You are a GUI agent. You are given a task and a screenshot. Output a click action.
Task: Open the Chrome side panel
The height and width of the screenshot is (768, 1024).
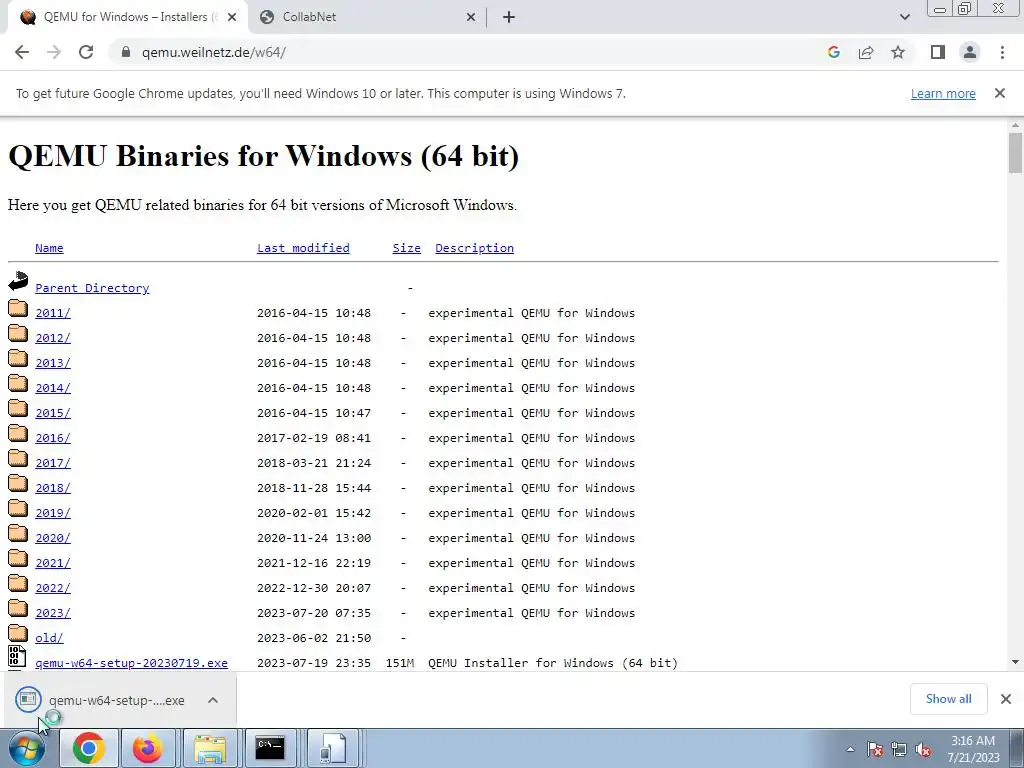[x=938, y=52]
